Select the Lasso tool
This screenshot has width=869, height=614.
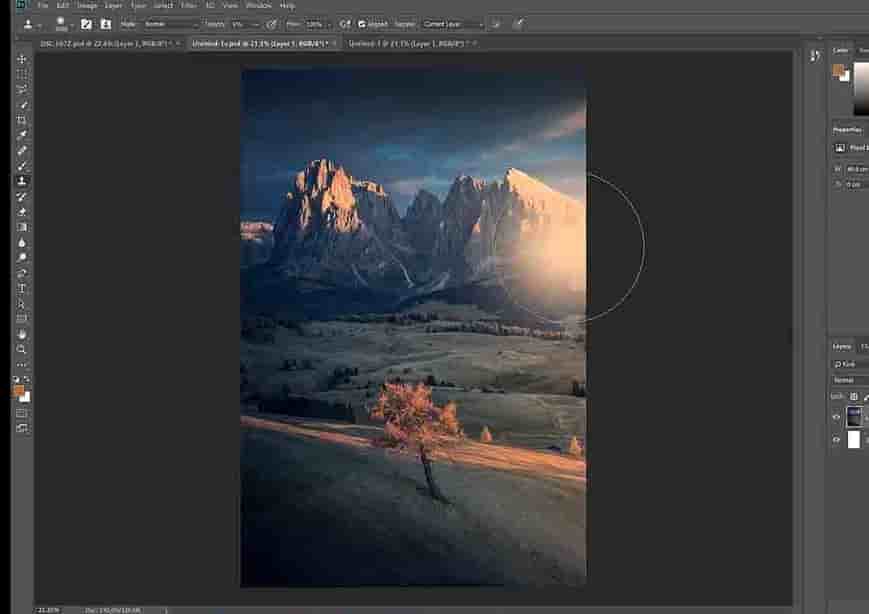(x=22, y=89)
